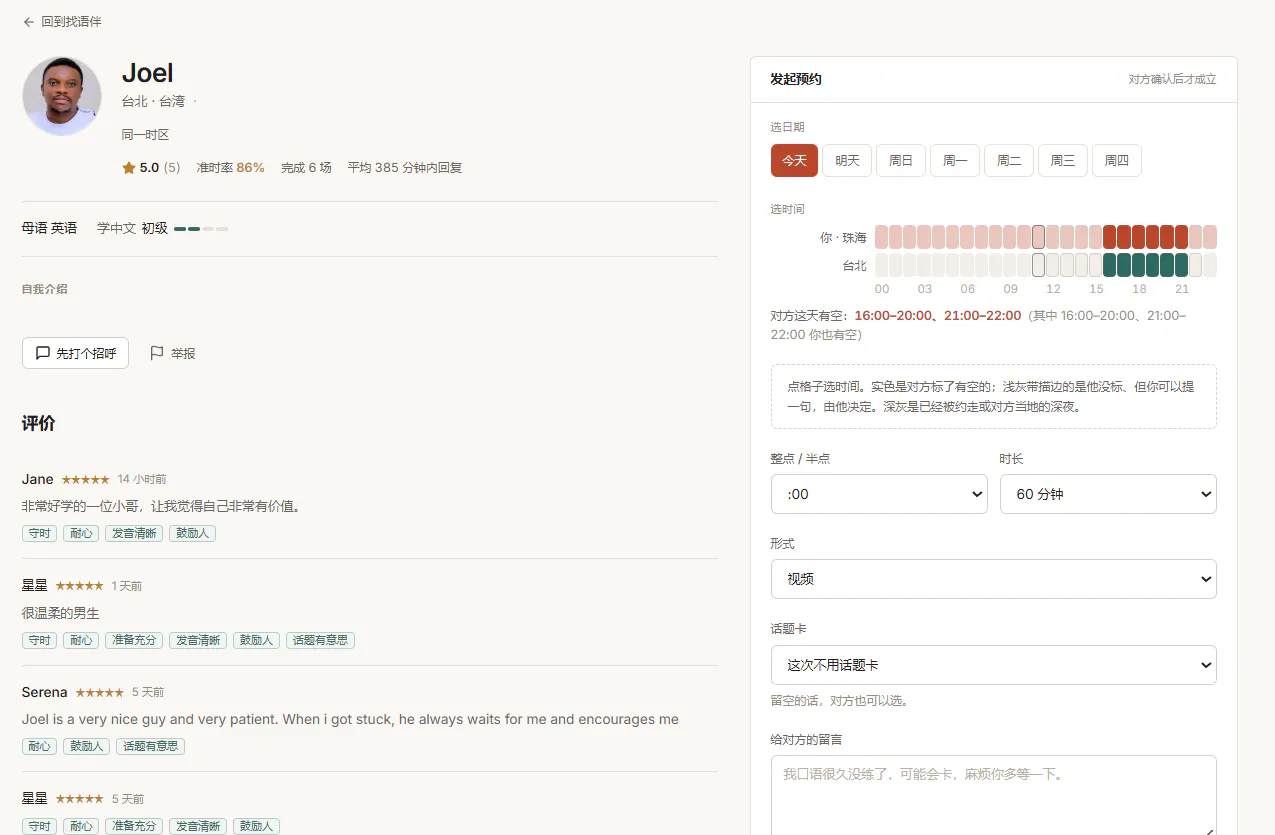Click the Joel name heading
Viewport: 1275px width, 835px height.
point(148,73)
